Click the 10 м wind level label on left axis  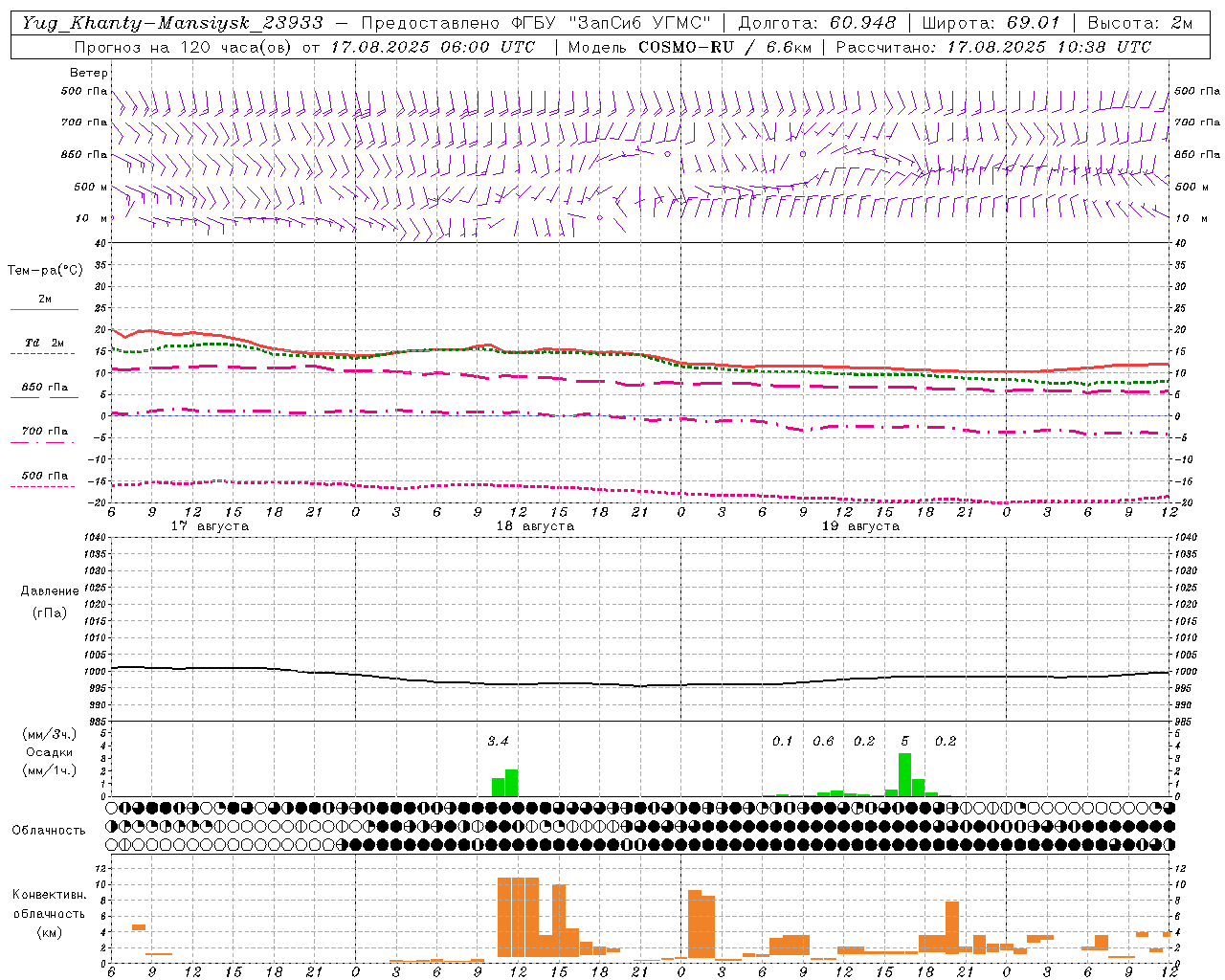(91, 218)
